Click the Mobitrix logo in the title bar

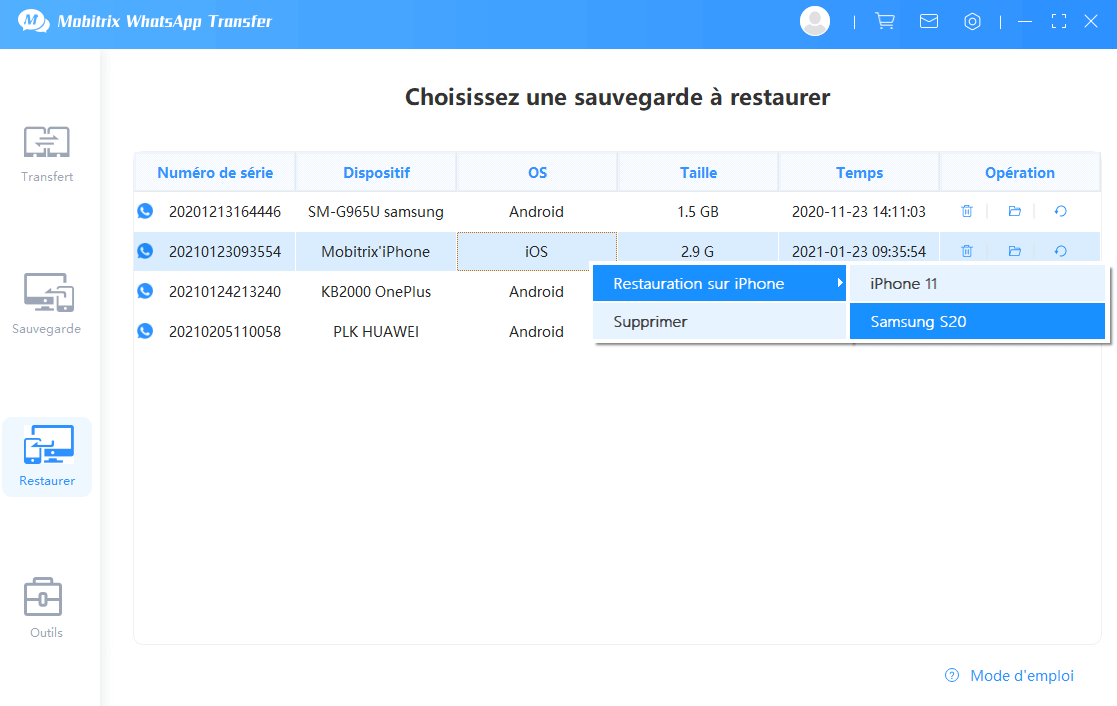[31, 19]
